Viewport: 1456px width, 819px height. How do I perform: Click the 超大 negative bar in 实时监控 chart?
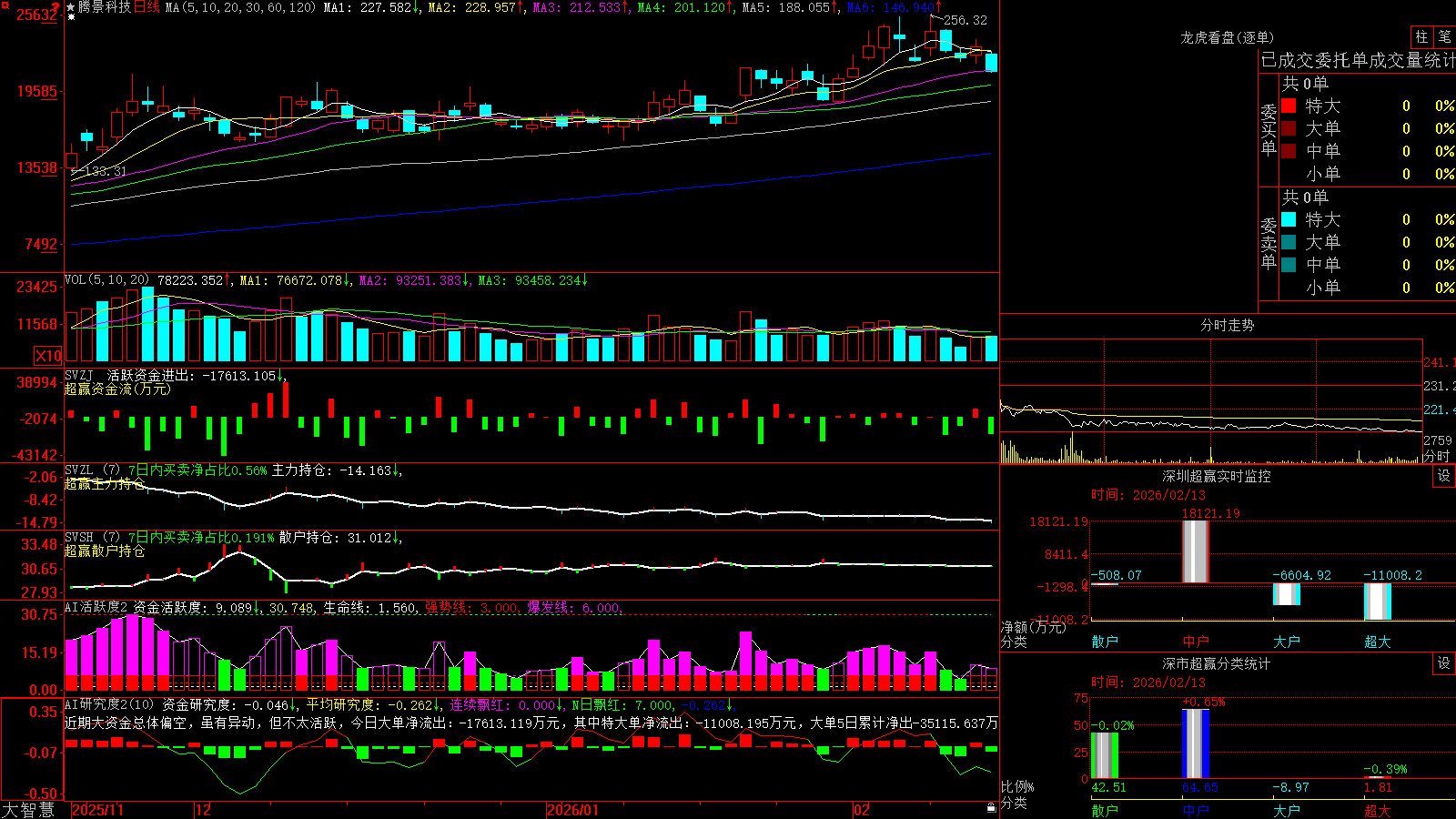pos(1378,602)
